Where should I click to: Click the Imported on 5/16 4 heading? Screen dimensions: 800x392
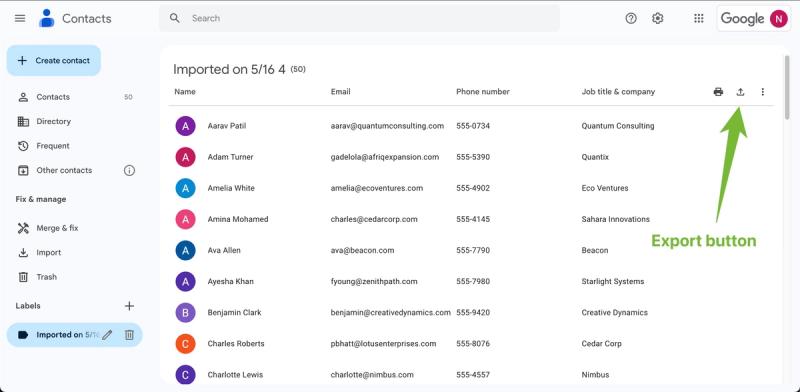(x=229, y=69)
